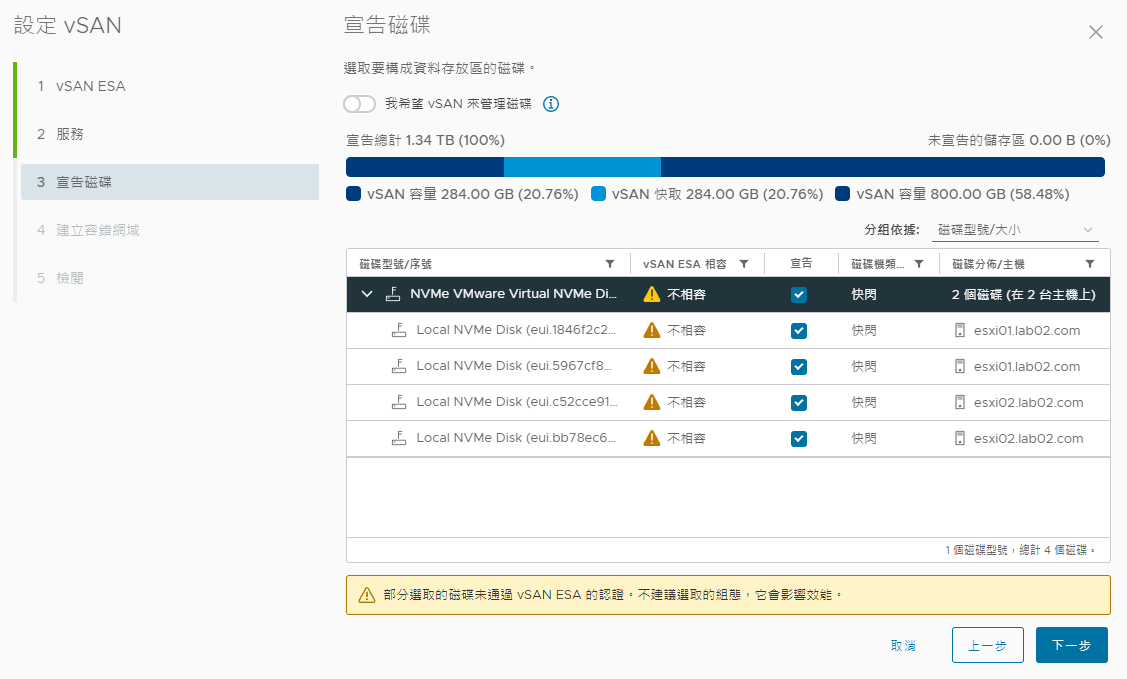Click 下一步 to continue
1127x679 pixels.
[x=1072, y=645]
